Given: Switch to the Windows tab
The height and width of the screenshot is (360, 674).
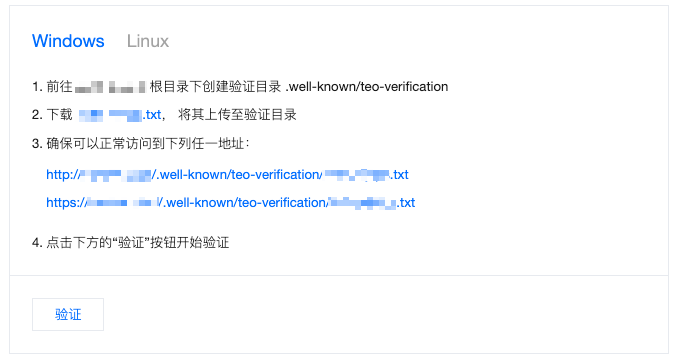Looking at the screenshot, I should point(68,41).
